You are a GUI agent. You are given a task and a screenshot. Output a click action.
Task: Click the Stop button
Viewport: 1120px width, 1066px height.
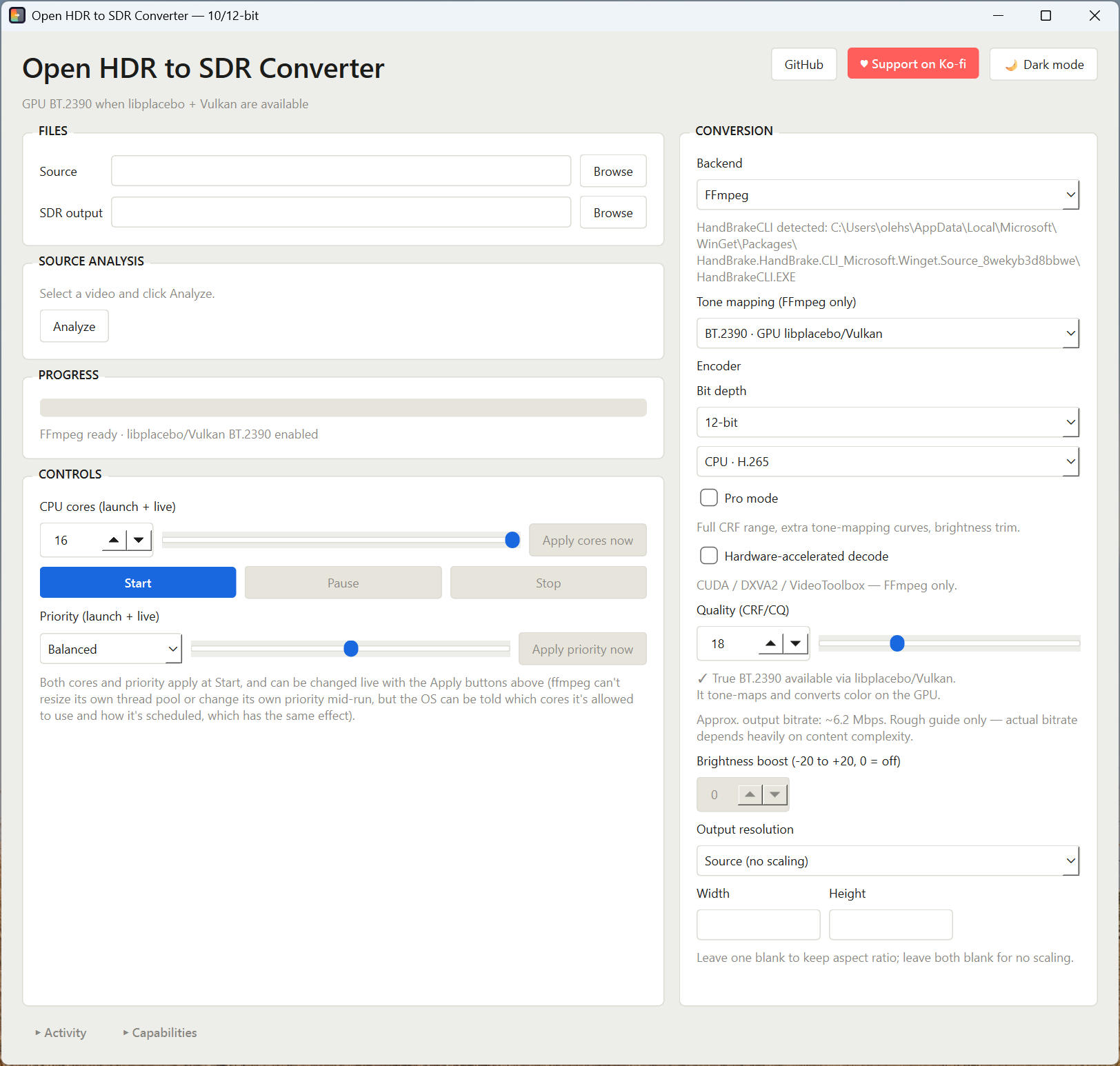pyautogui.click(x=548, y=583)
